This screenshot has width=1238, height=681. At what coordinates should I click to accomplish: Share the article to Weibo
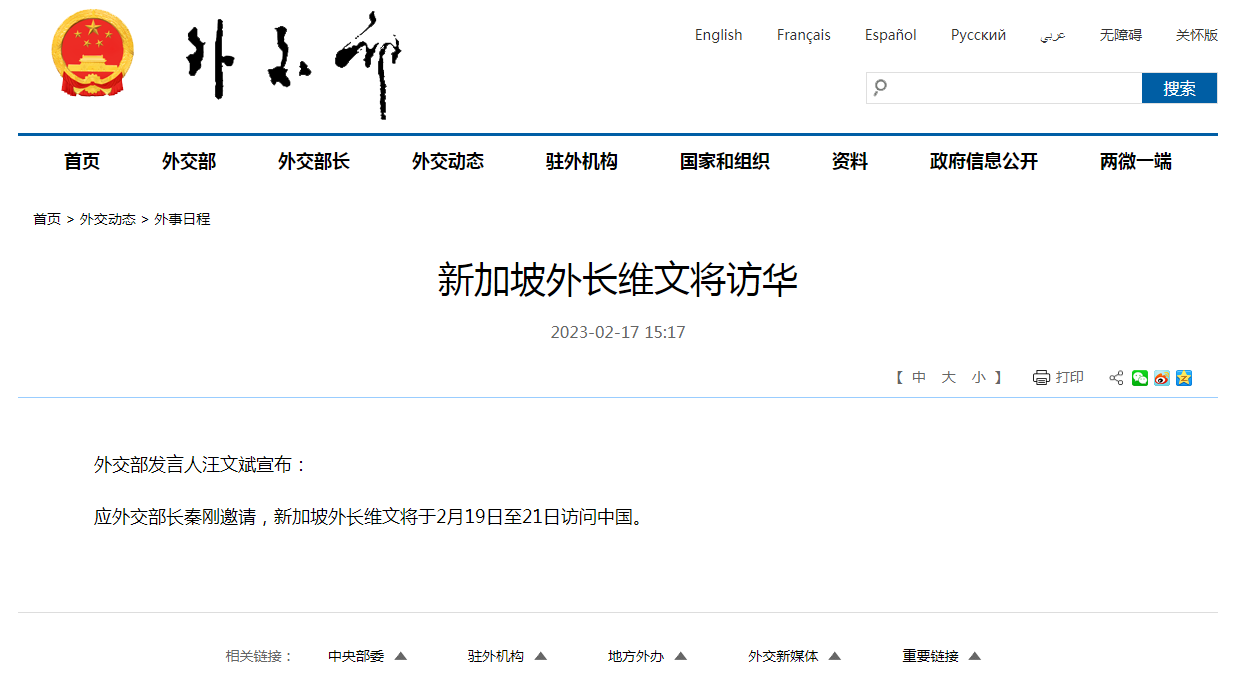coord(1162,378)
